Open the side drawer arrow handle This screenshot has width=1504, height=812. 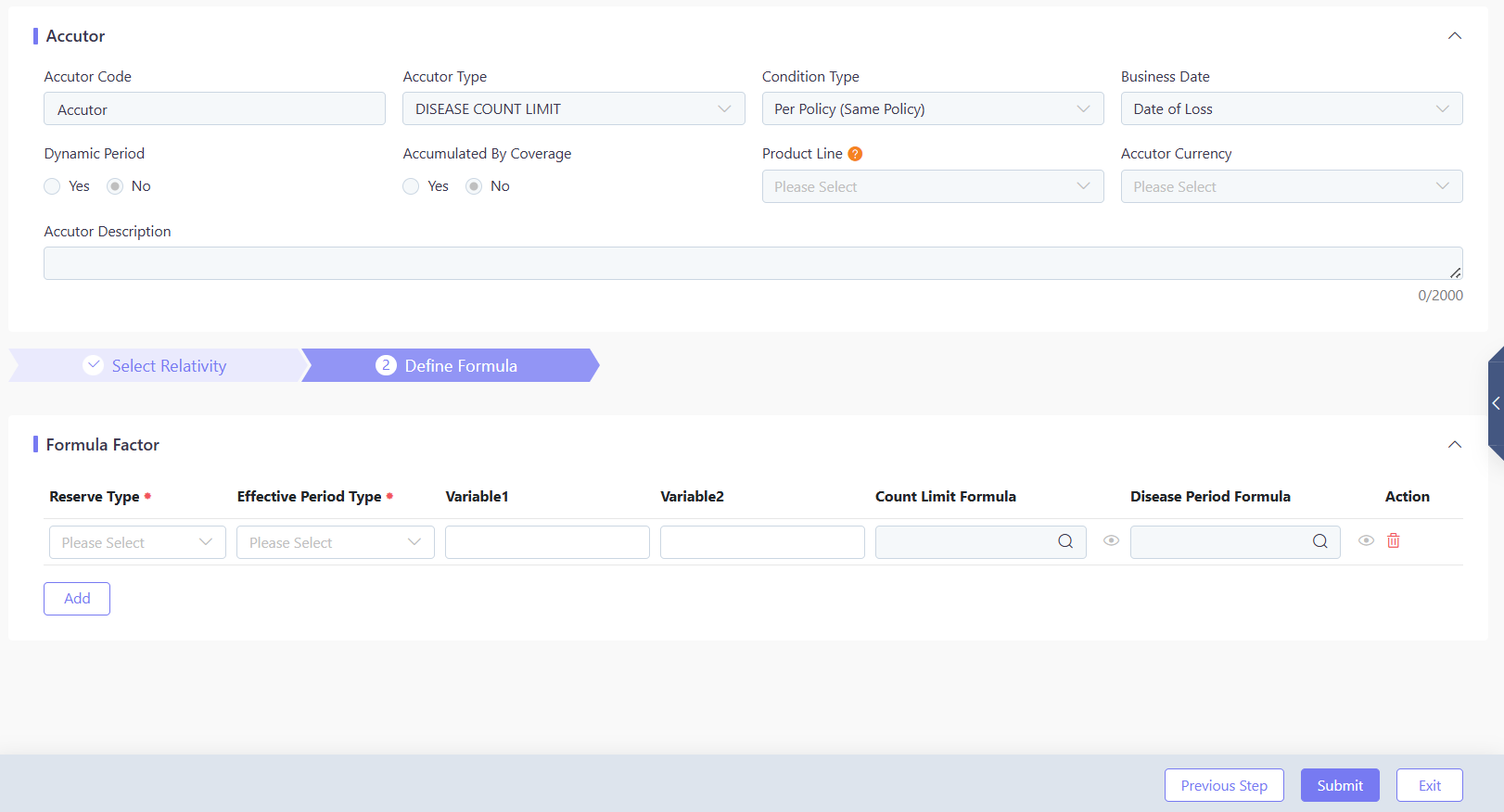tap(1496, 403)
